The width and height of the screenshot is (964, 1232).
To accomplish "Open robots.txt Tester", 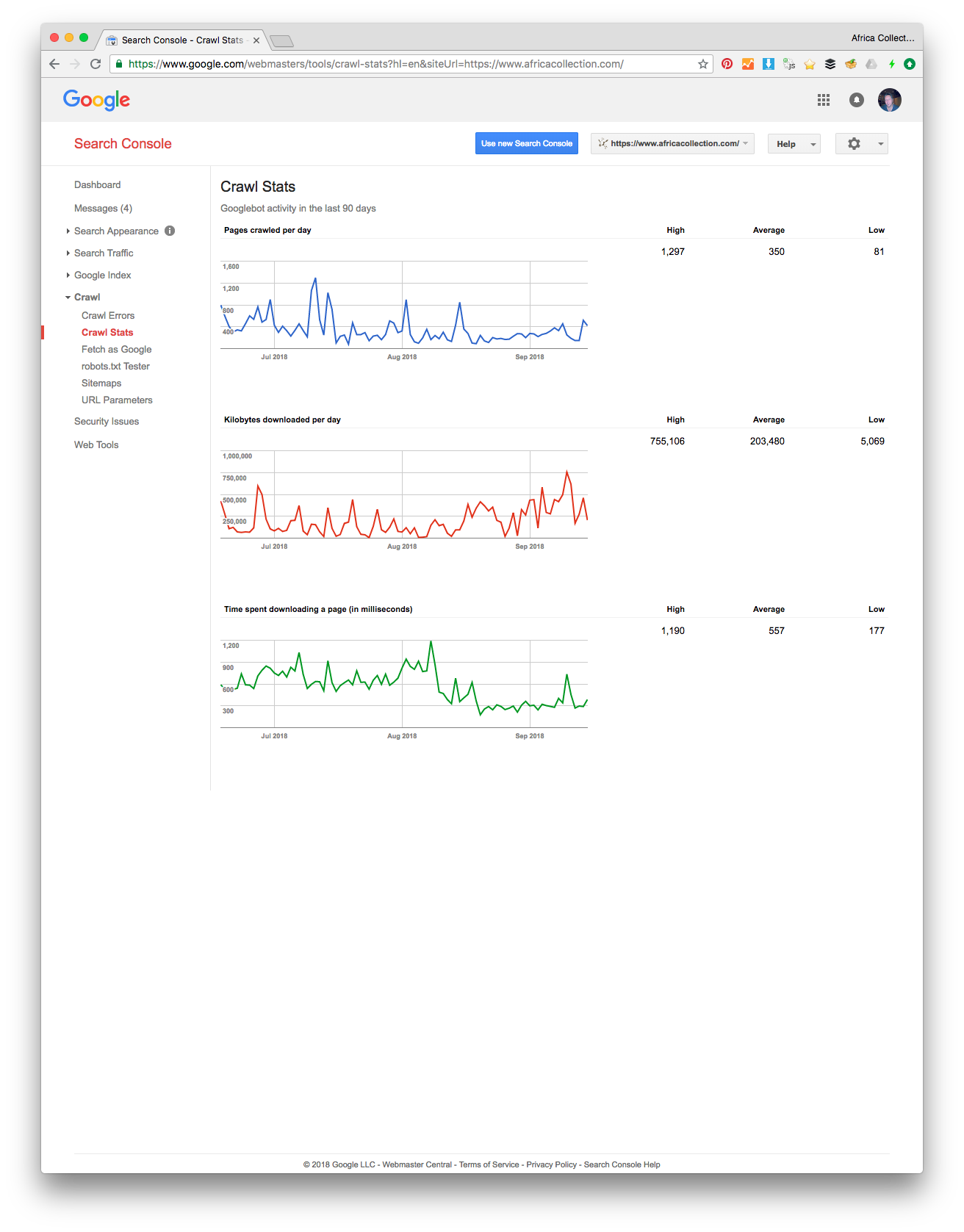I will 115,366.
